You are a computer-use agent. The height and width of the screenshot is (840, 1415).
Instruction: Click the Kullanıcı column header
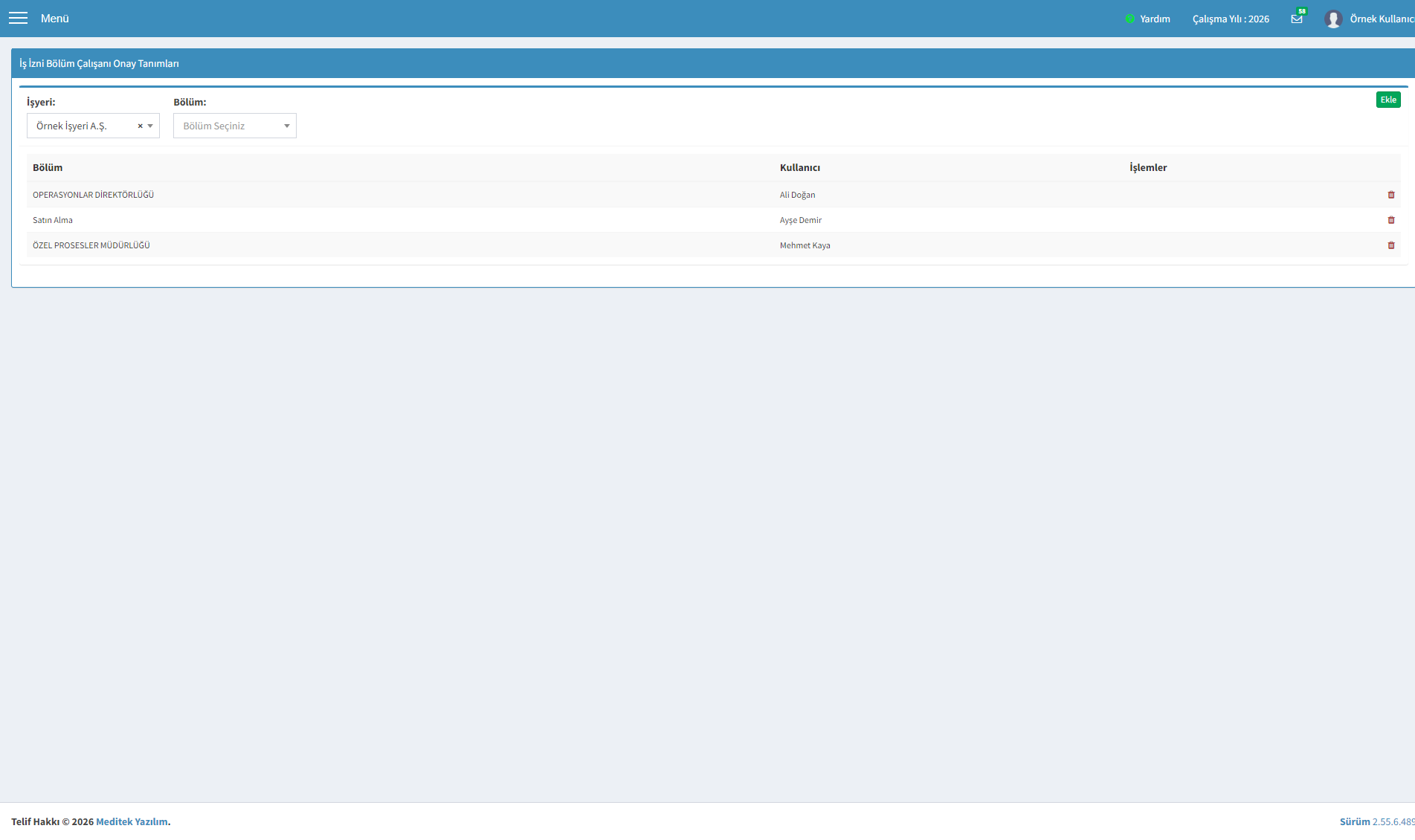click(x=800, y=167)
